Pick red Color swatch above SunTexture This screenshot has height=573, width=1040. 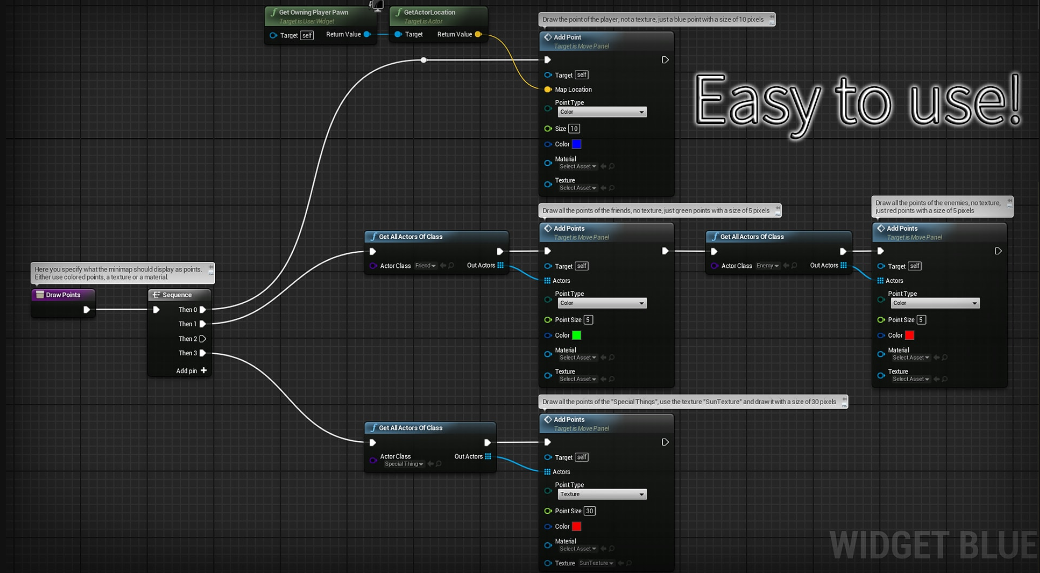click(576, 526)
